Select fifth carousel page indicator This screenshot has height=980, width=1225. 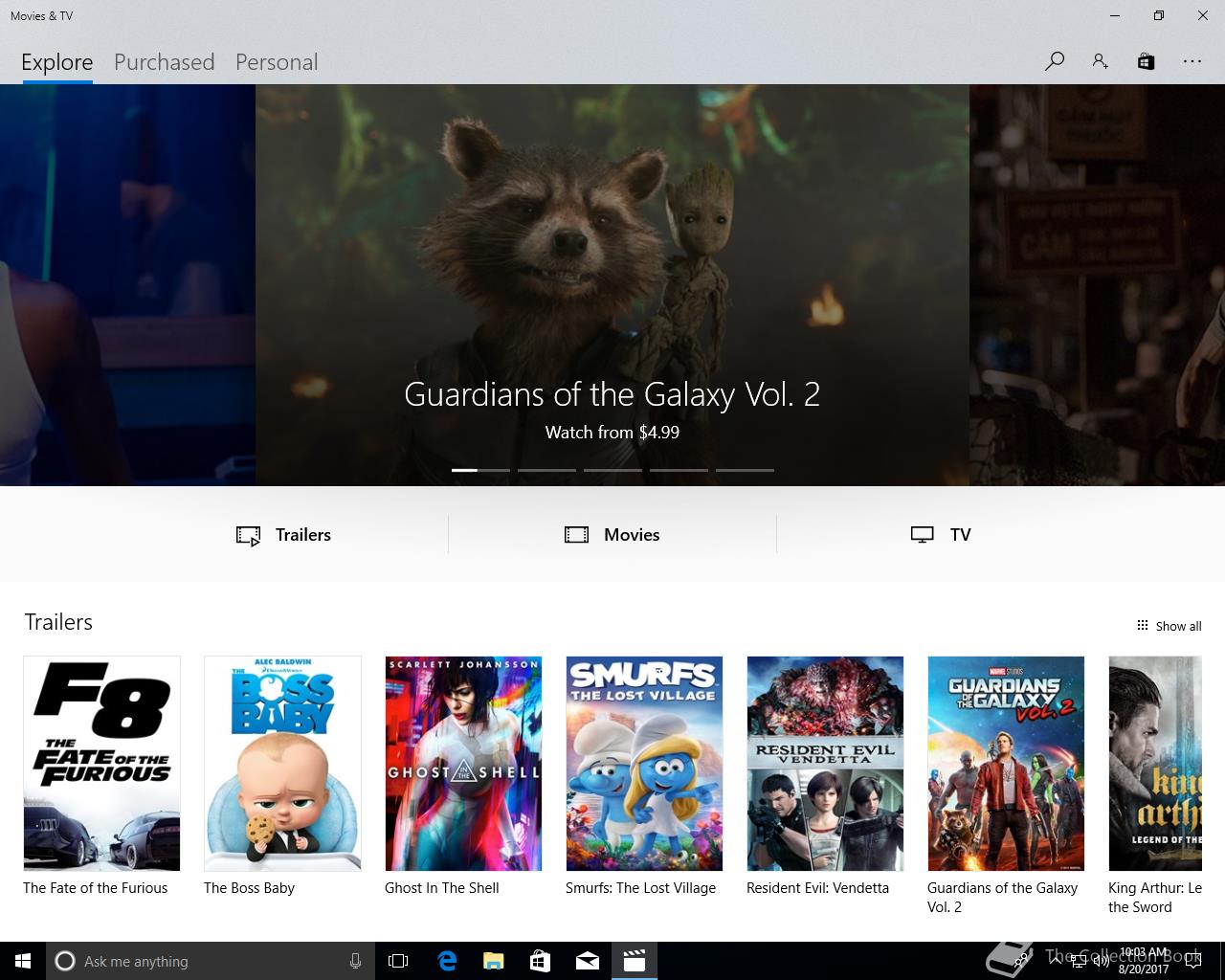pos(745,470)
